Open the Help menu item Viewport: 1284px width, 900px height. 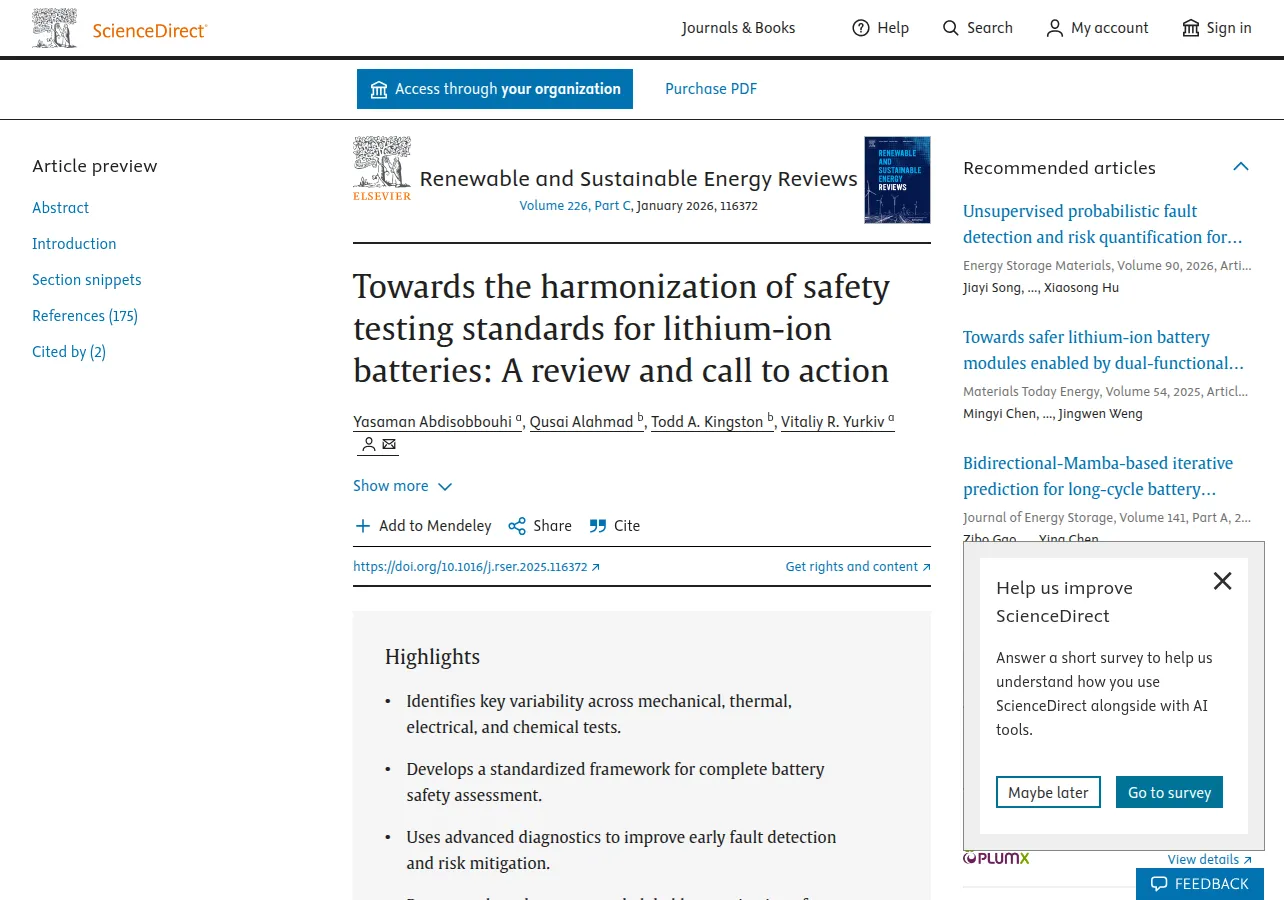tap(880, 28)
